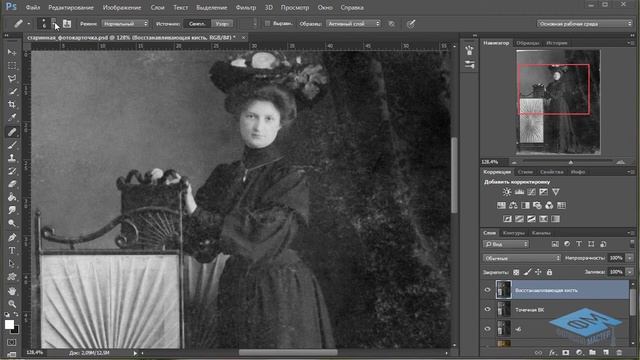Open the Непрозрачность slider arrow
The width and height of the screenshot is (640, 360).
[x=630, y=258]
